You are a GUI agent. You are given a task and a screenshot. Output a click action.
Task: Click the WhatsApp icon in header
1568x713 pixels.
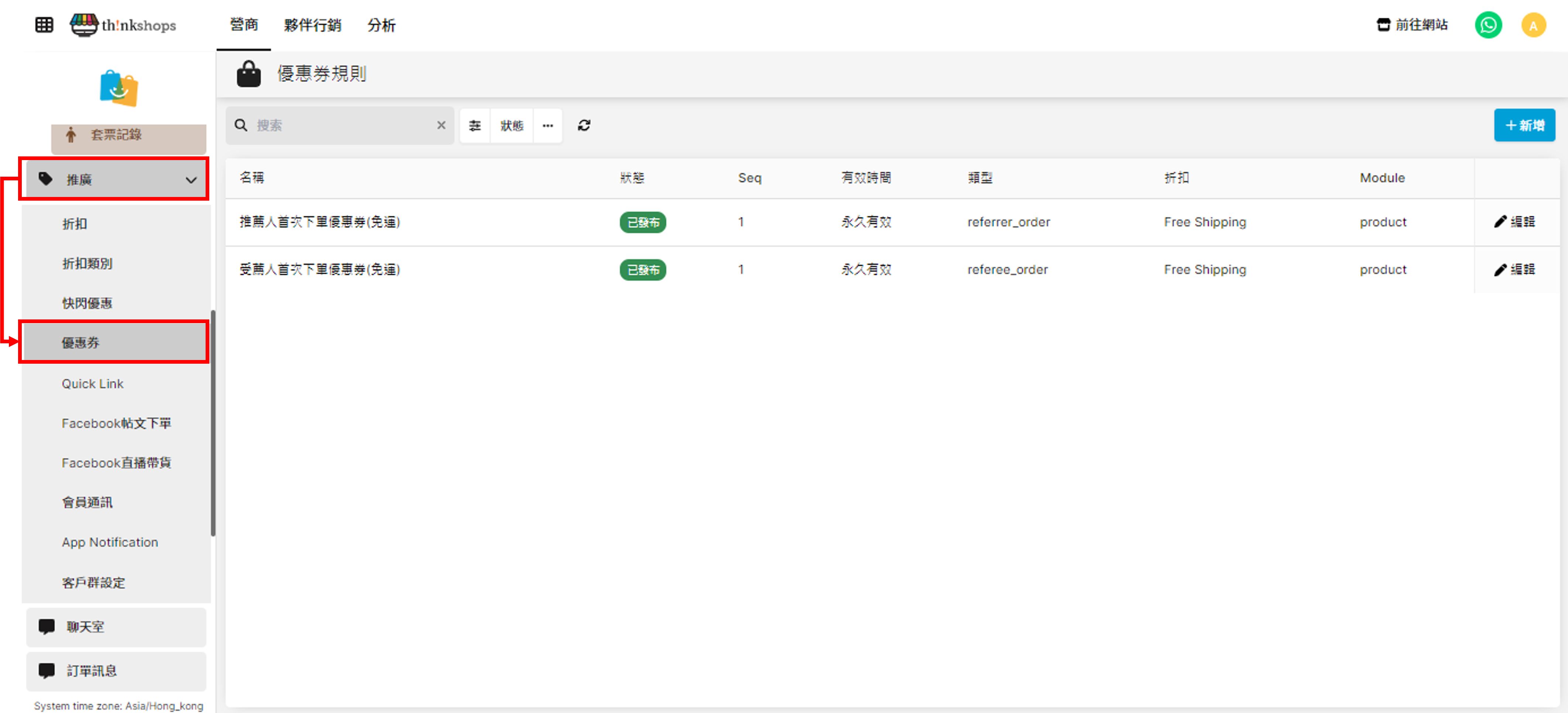coord(1488,25)
